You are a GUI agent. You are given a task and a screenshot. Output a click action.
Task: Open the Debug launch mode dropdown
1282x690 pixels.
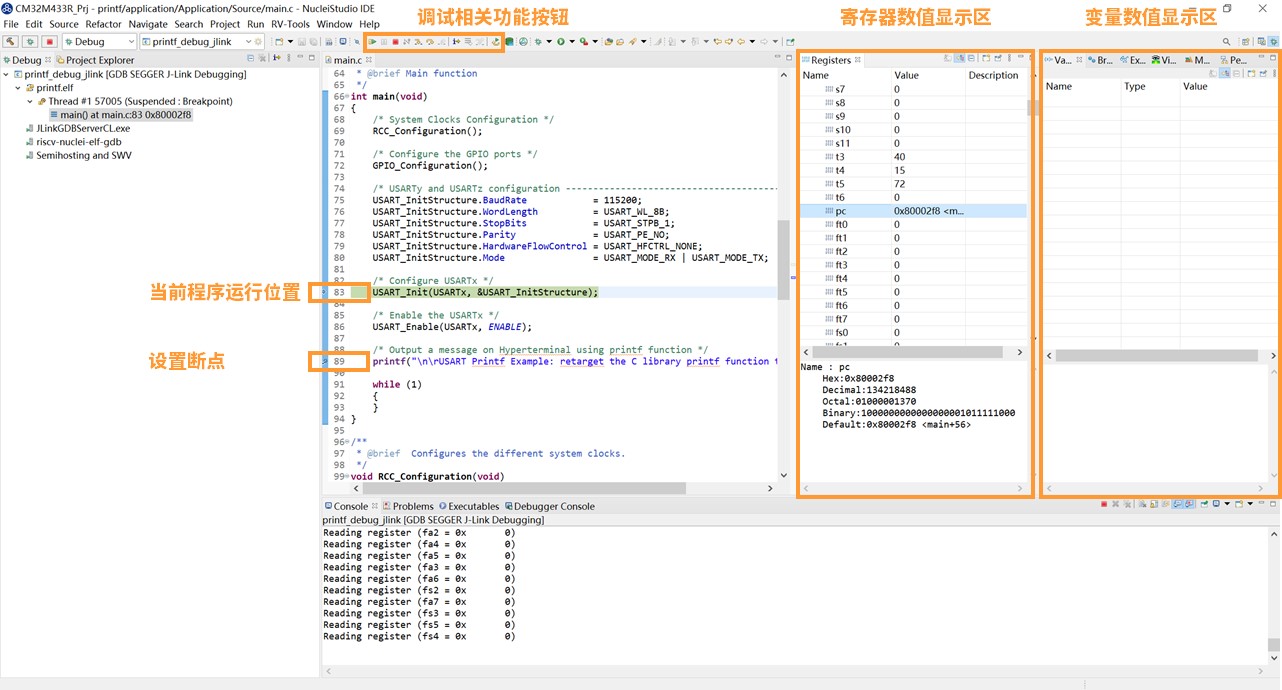130,42
